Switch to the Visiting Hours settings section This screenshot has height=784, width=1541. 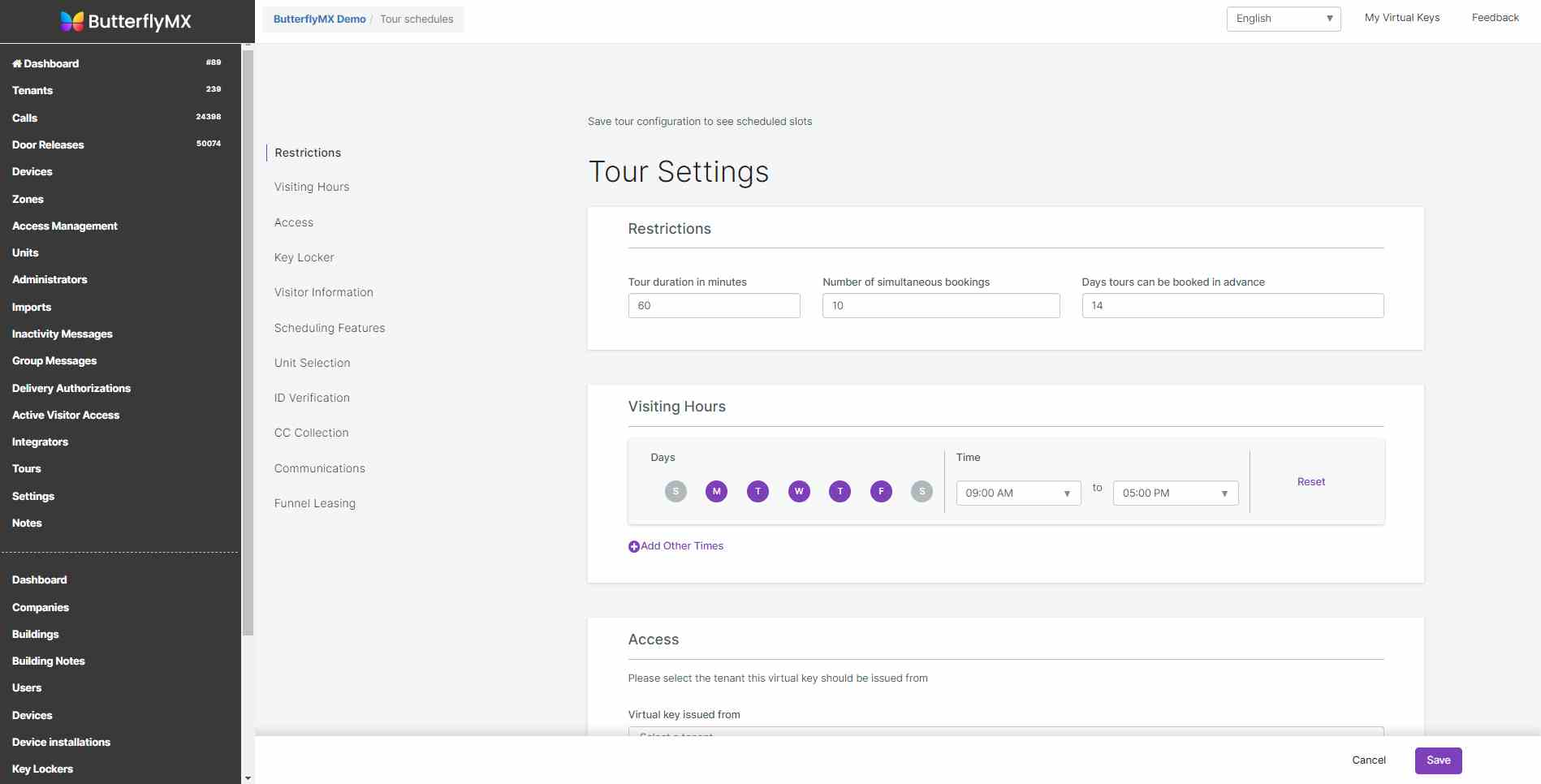tap(311, 187)
